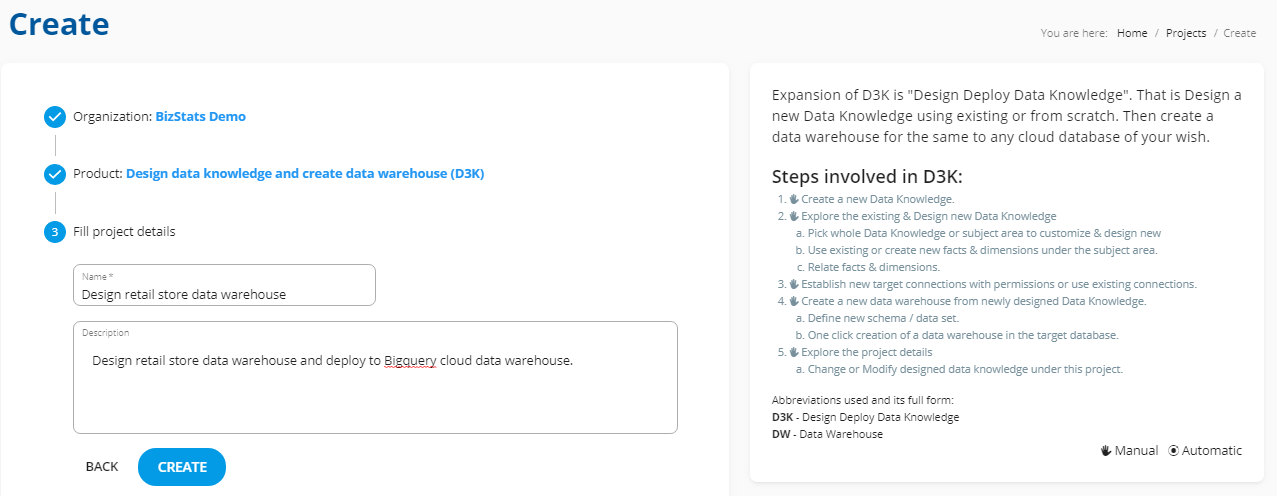
Task: Click the misspelled word Bigquery in description
Action: (x=410, y=361)
